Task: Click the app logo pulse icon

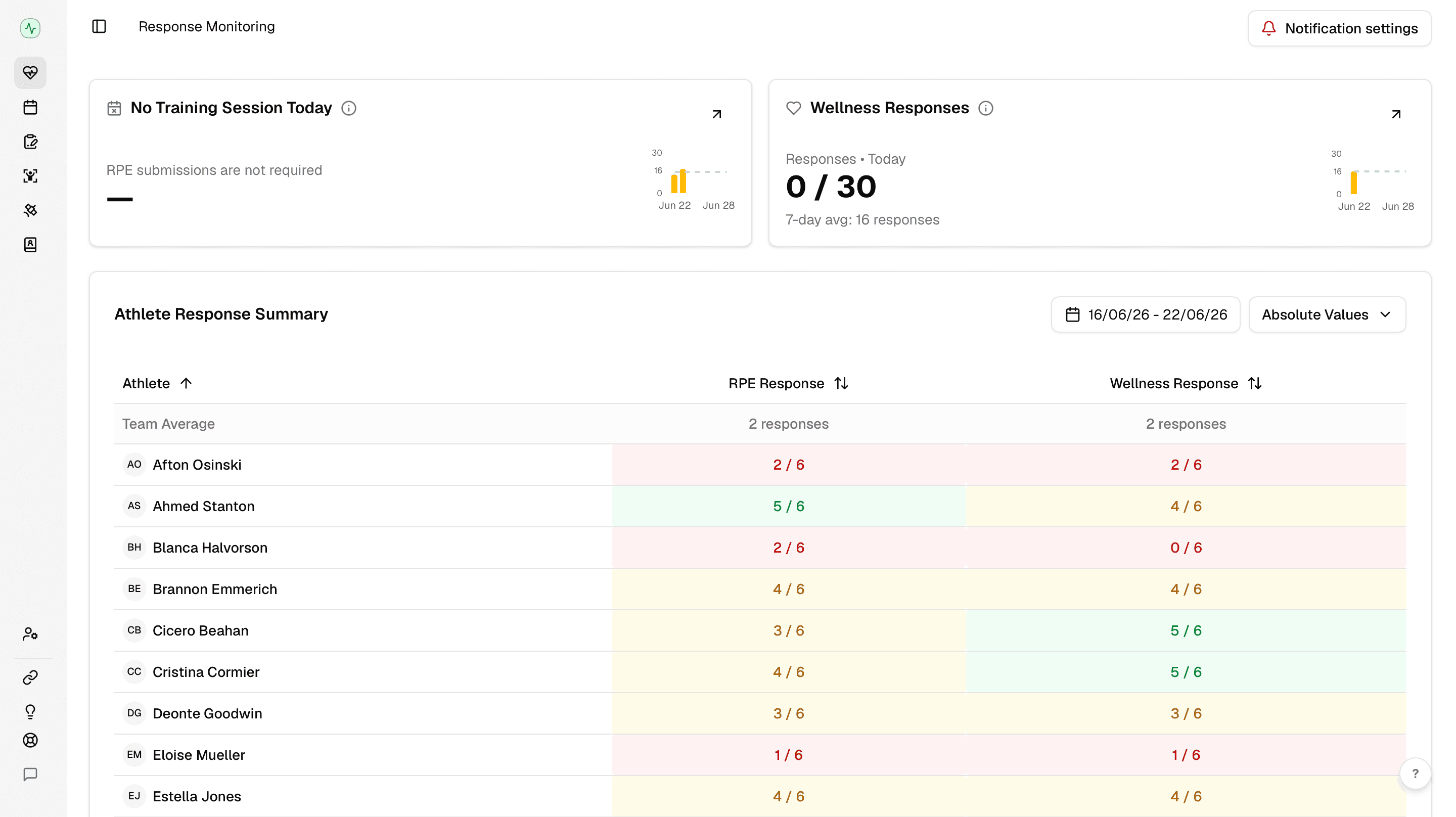Action: tap(30, 28)
